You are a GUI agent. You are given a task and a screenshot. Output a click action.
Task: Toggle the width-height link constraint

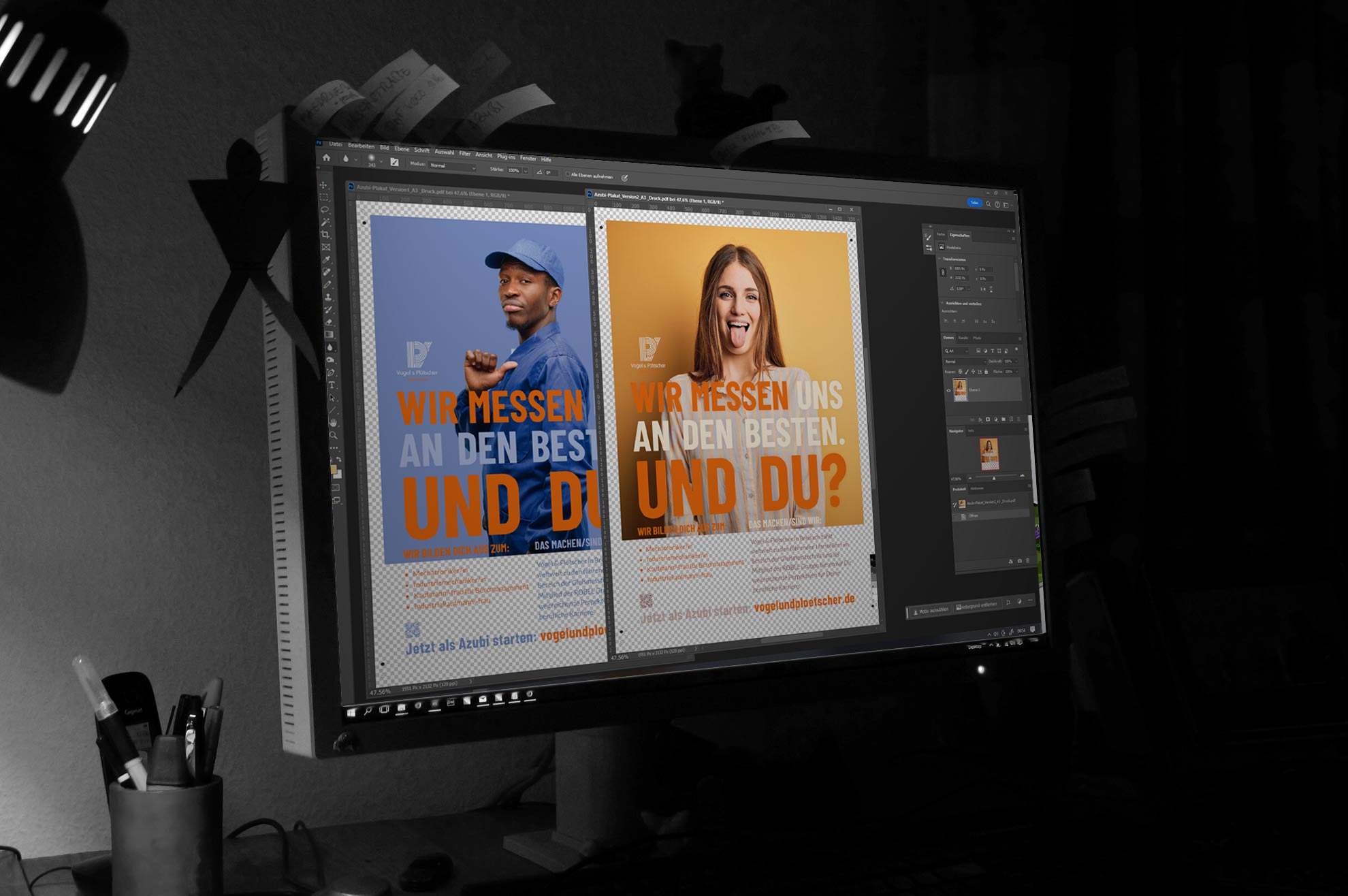tap(943, 272)
